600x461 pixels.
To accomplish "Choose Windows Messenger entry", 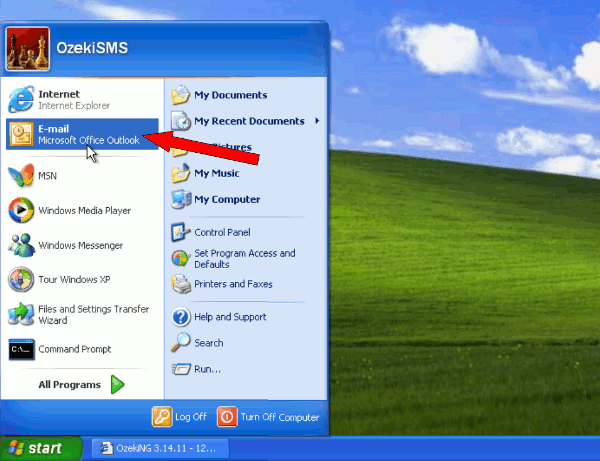I will coord(82,245).
